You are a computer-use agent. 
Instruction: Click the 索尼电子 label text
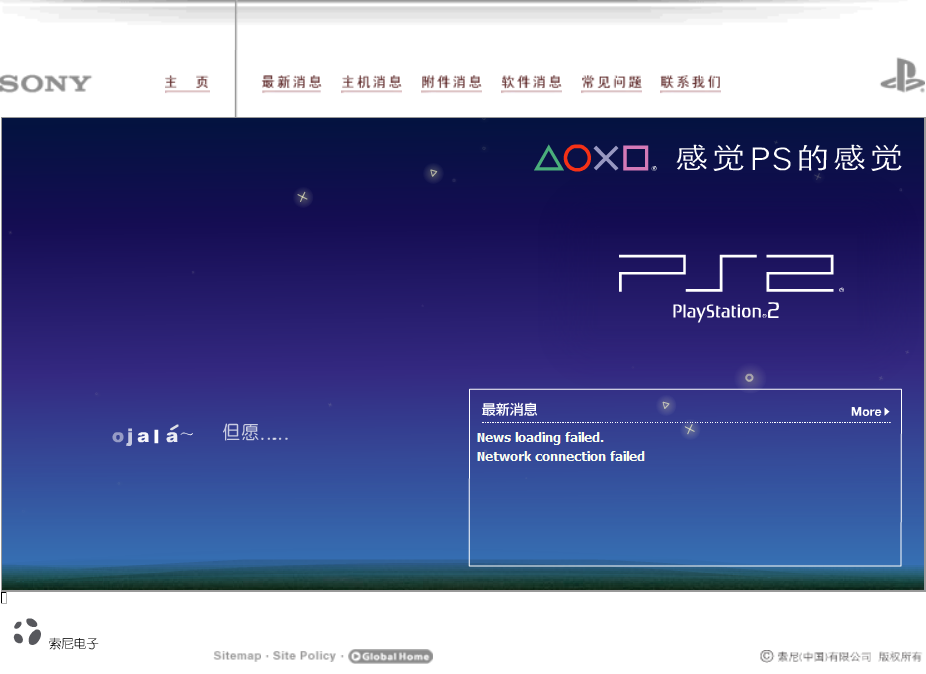tap(73, 644)
